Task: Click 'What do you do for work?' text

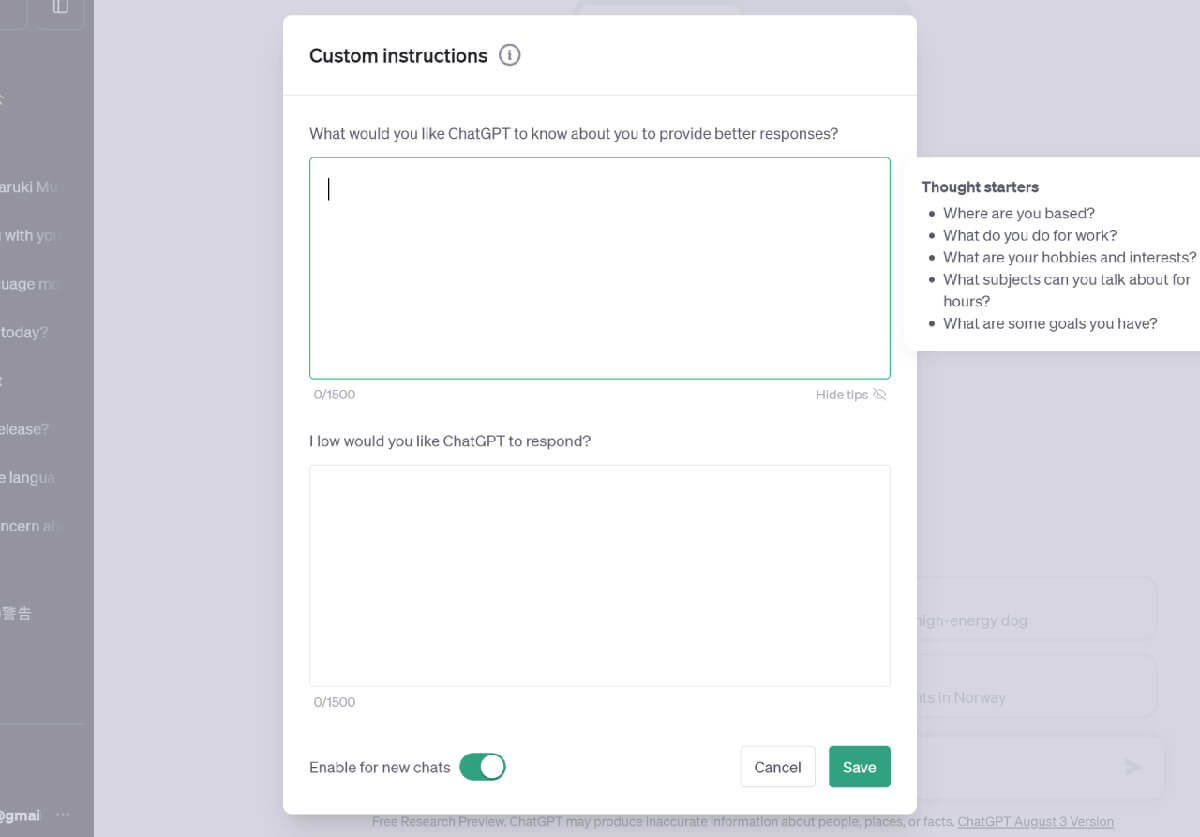Action: pyautogui.click(x=1030, y=235)
